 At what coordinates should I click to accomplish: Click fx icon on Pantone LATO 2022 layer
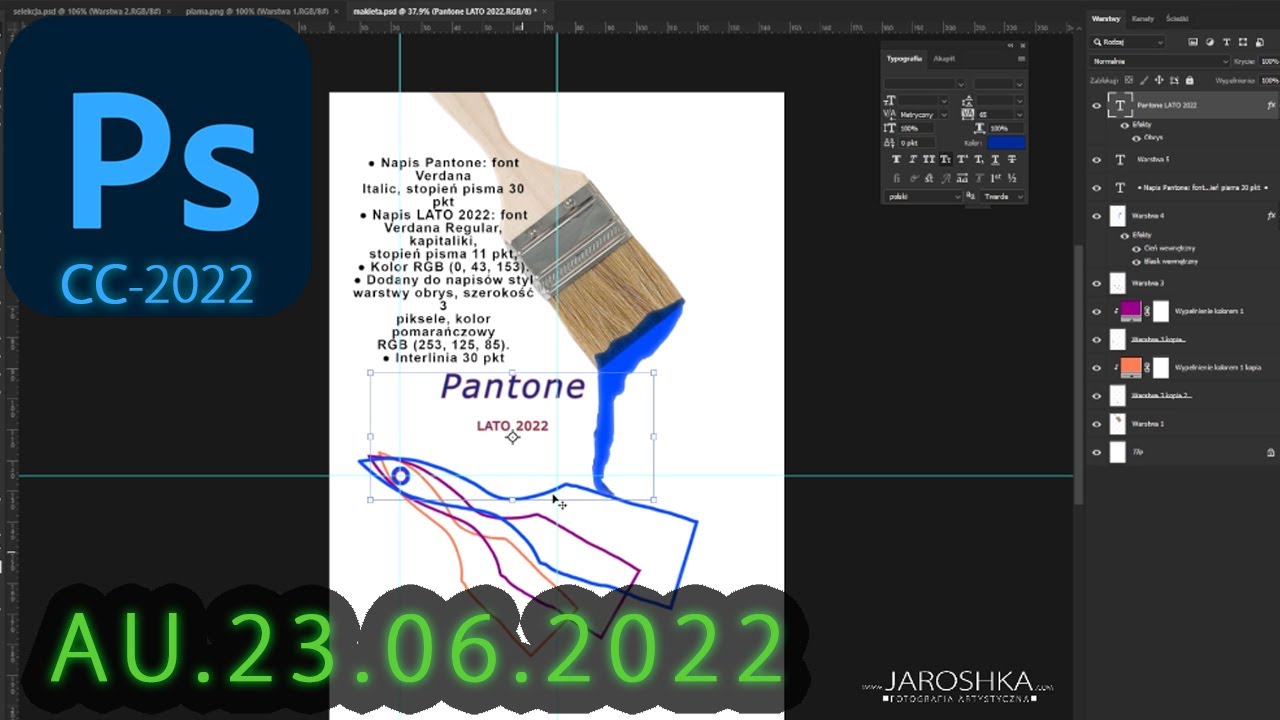[x=1271, y=105]
